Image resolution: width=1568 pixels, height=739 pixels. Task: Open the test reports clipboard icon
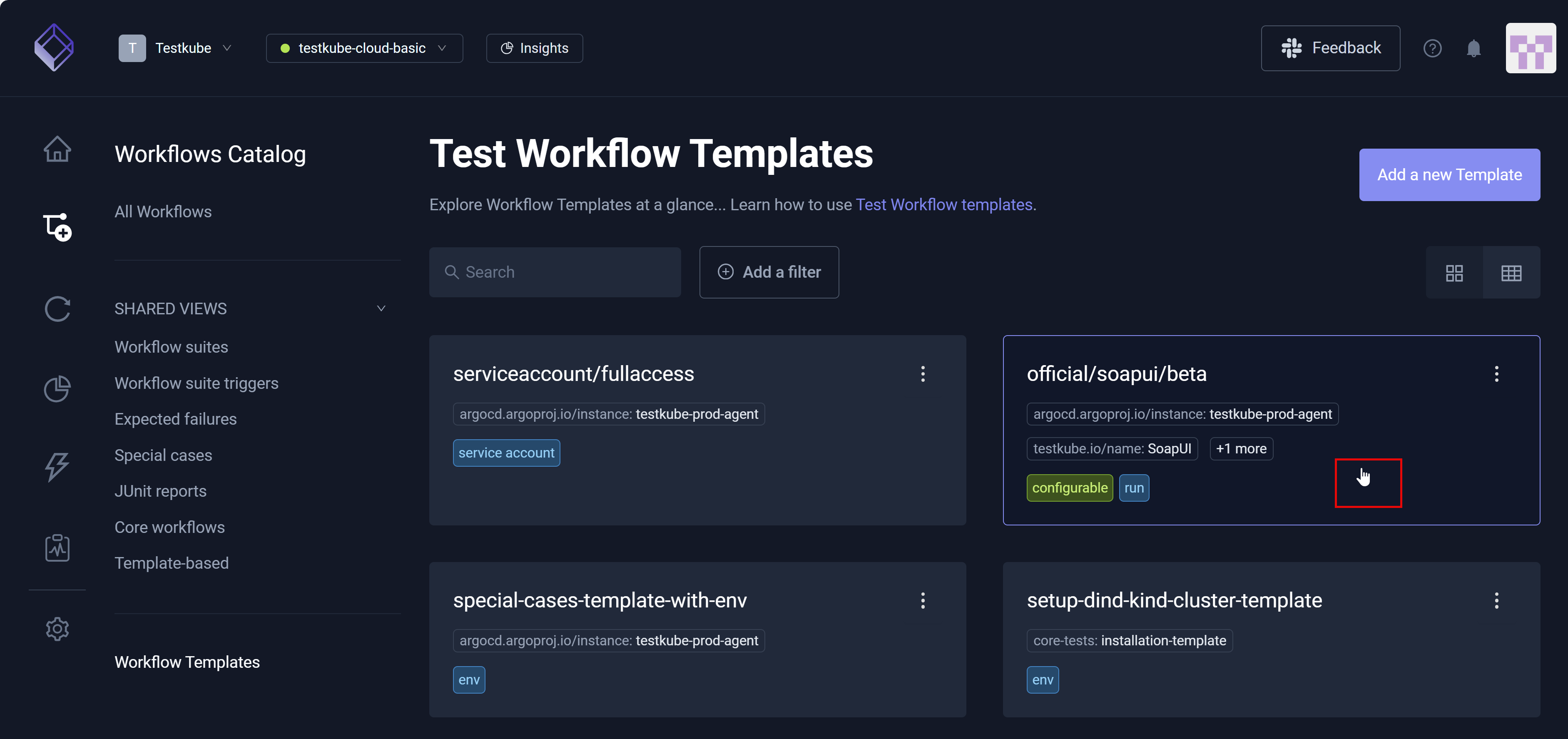57,547
